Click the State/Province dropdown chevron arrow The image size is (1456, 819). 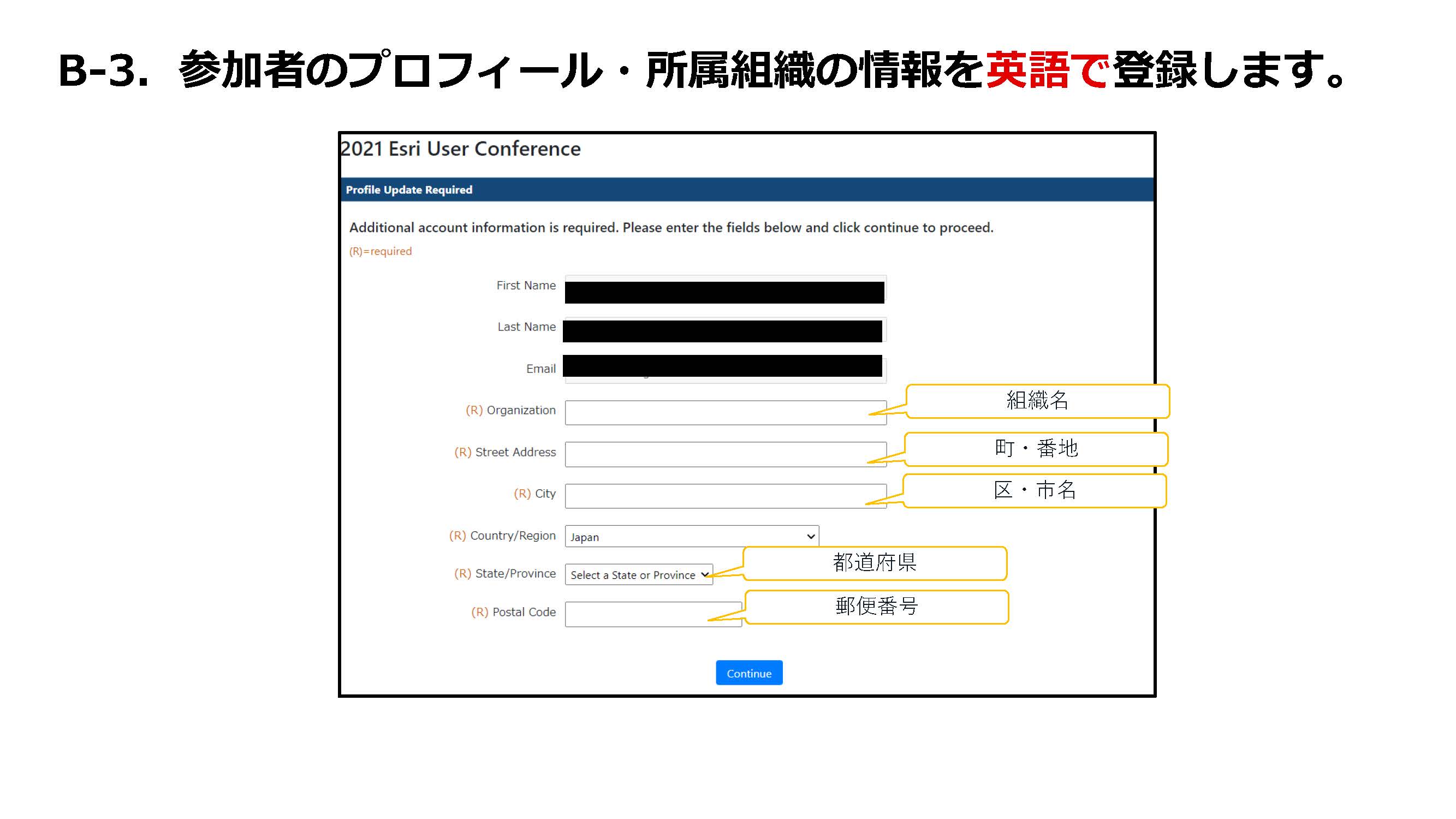tap(704, 574)
